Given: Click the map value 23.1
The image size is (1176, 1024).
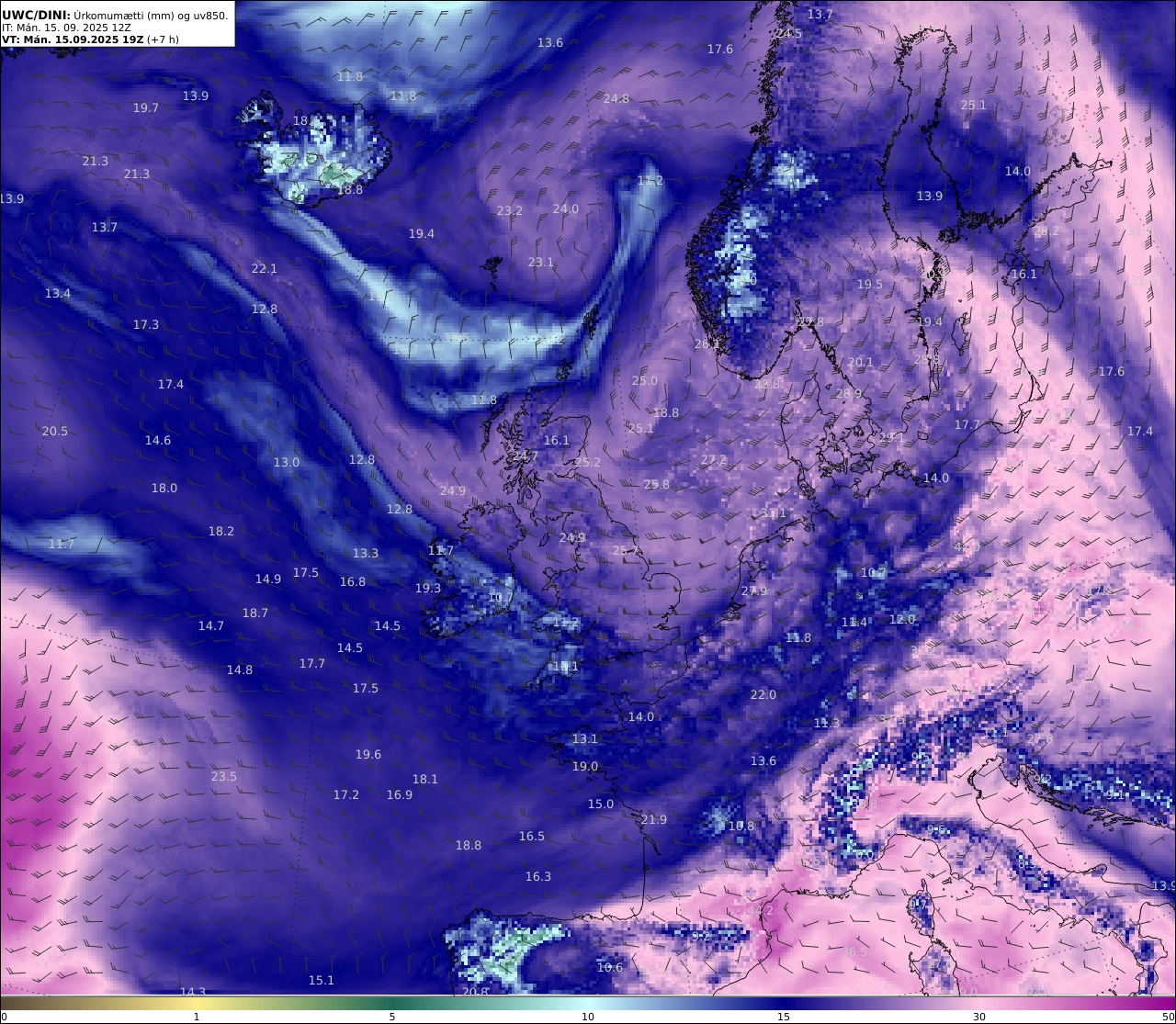Looking at the screenshot, I should (x=541, y=263).
